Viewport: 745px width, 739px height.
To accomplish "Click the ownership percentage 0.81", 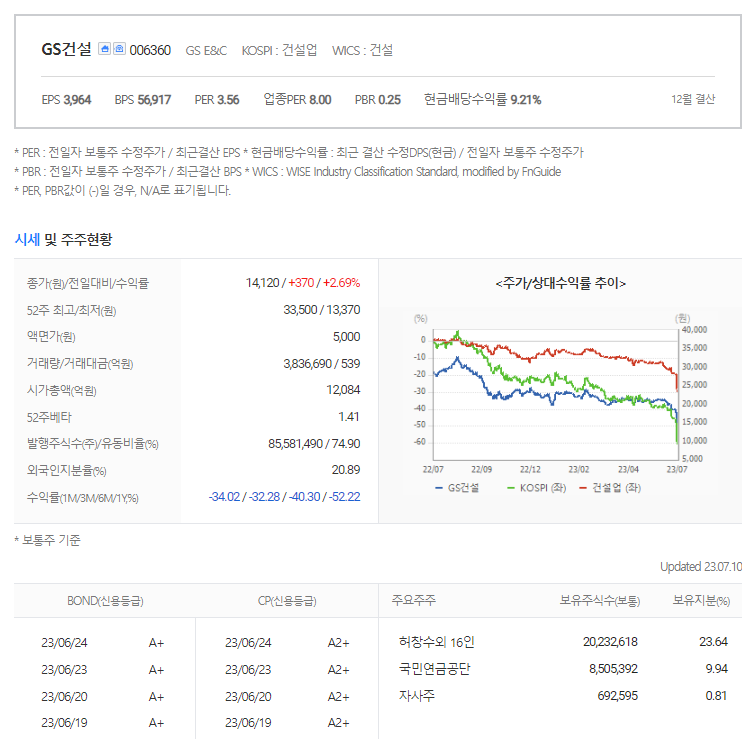I will click(716, 696).
